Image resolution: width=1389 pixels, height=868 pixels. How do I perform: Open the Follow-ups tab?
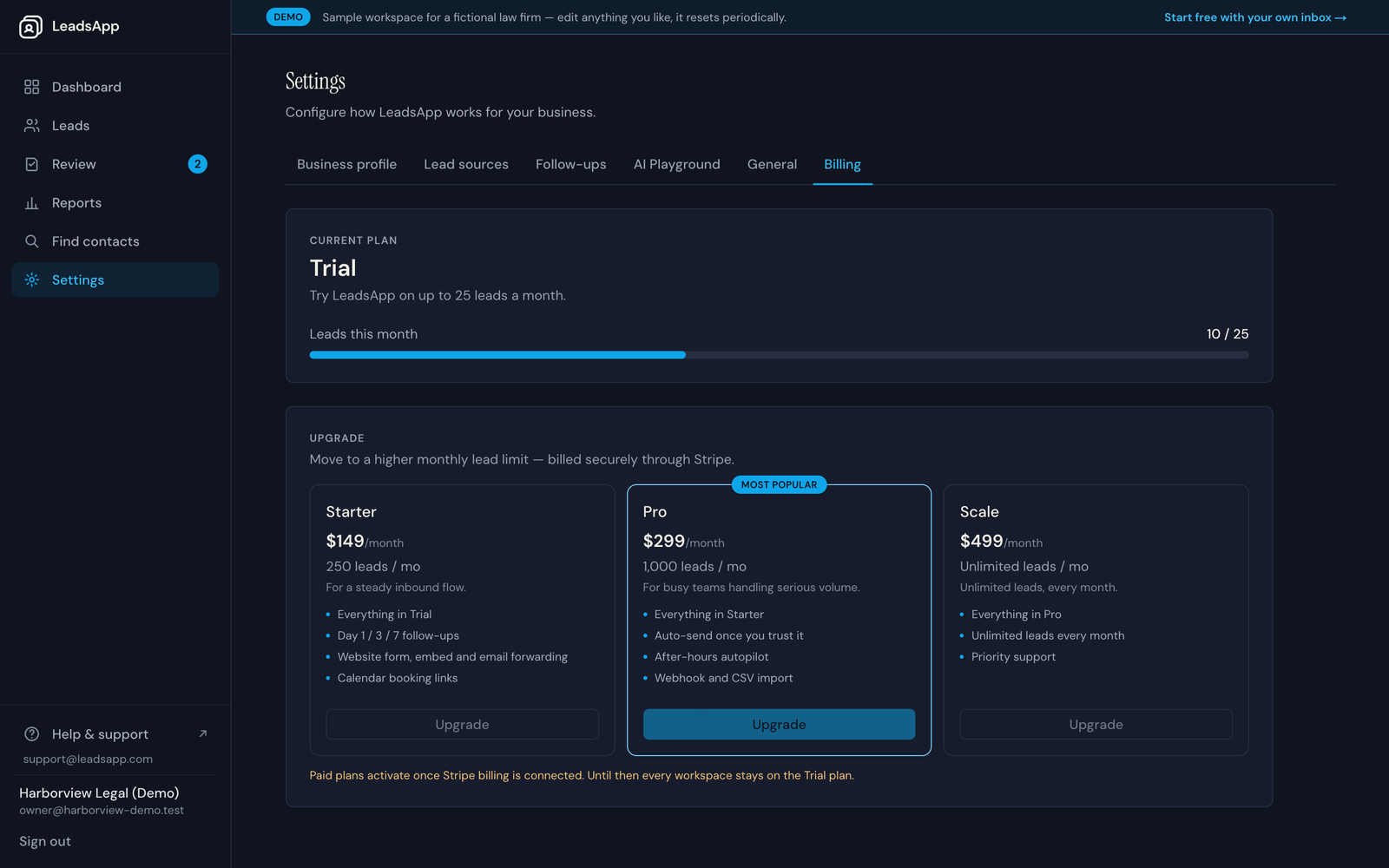[x=570, y=164]
